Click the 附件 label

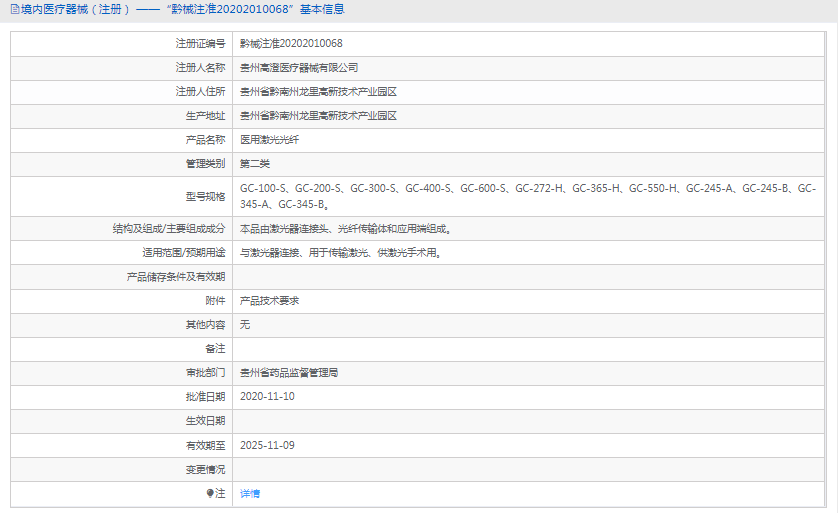(x=215, y=301)
